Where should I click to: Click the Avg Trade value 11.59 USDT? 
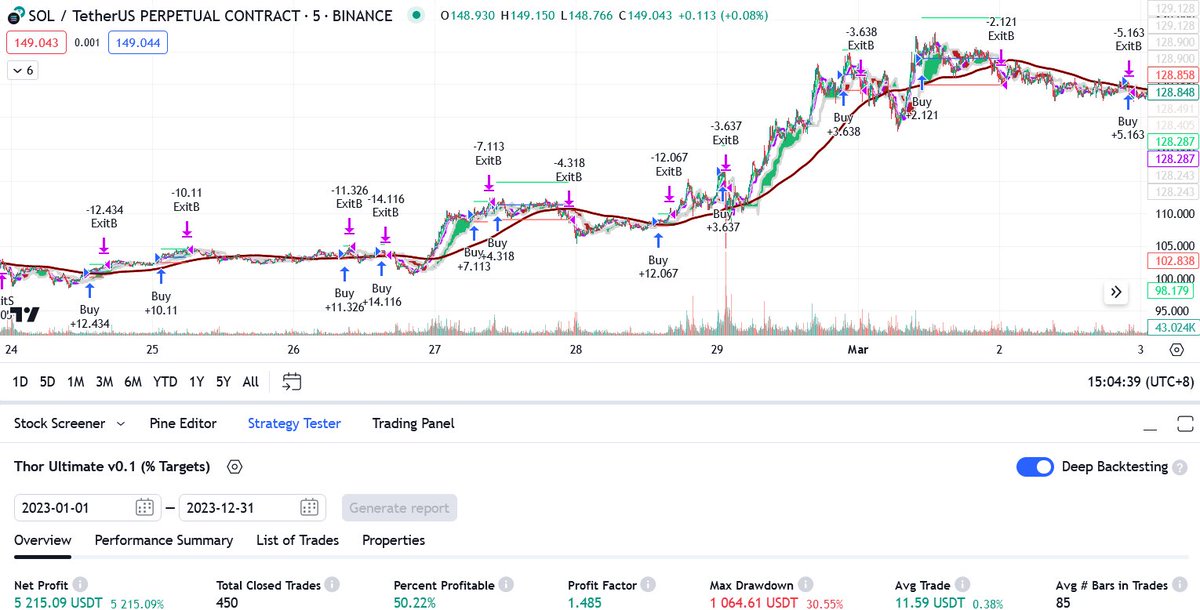(930, 603)
